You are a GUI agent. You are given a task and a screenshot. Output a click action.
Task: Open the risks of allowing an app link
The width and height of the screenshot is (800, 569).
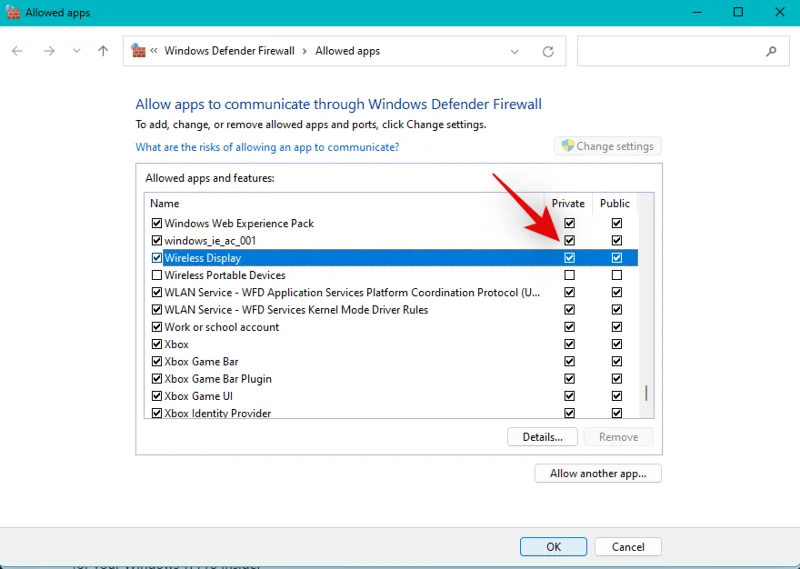(x=267, y=147)
